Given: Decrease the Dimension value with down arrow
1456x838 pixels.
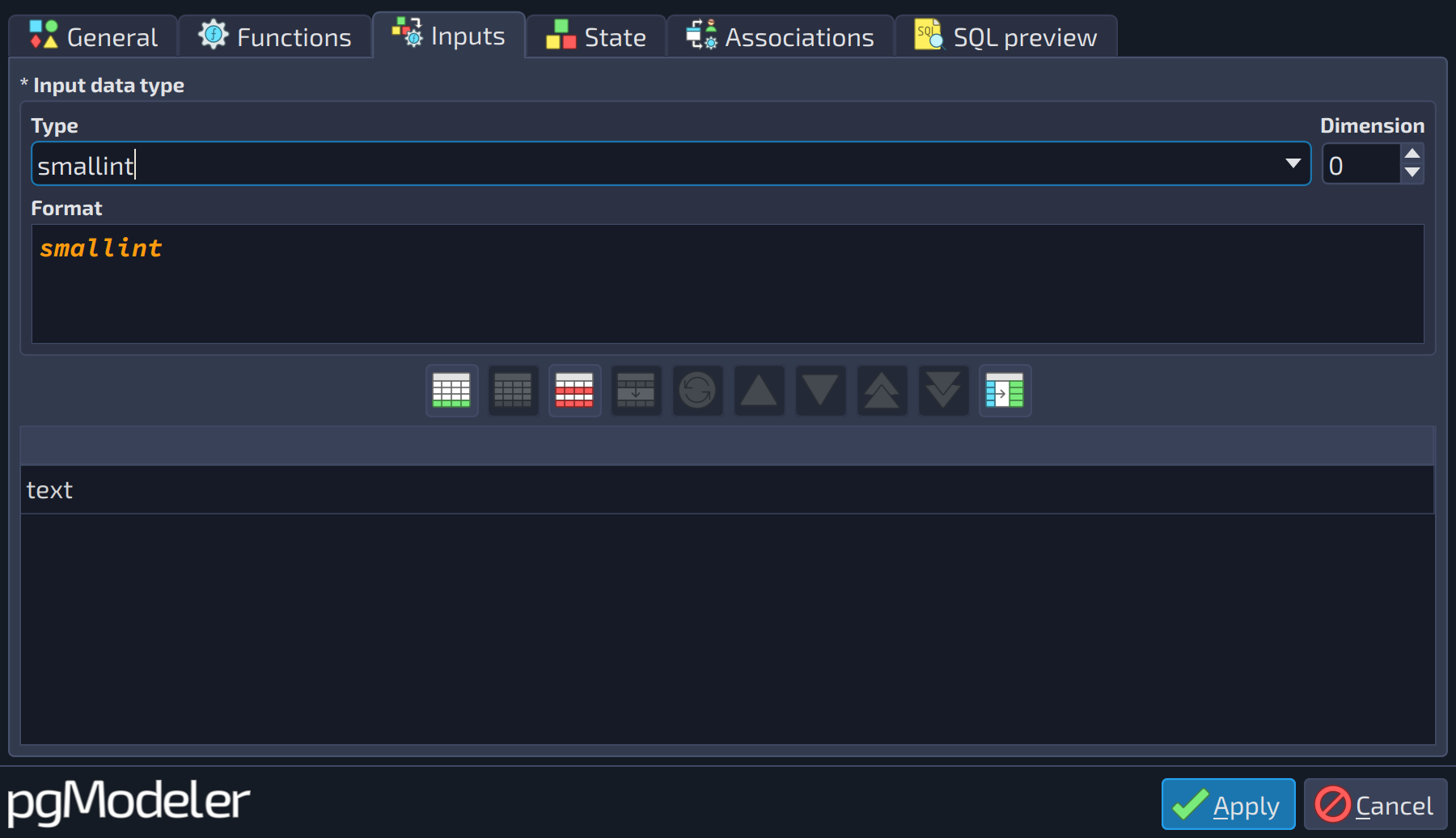Looking at the screenshot, I should tap(1412, 172).
